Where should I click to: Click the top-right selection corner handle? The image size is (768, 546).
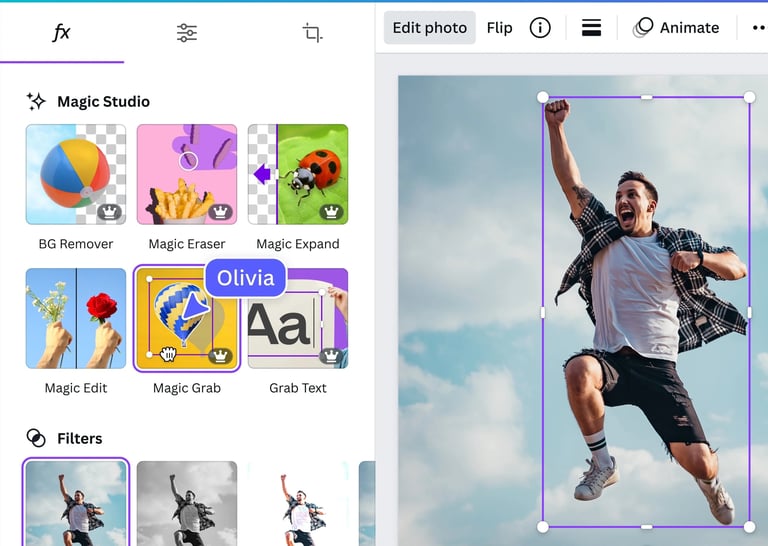749,97
